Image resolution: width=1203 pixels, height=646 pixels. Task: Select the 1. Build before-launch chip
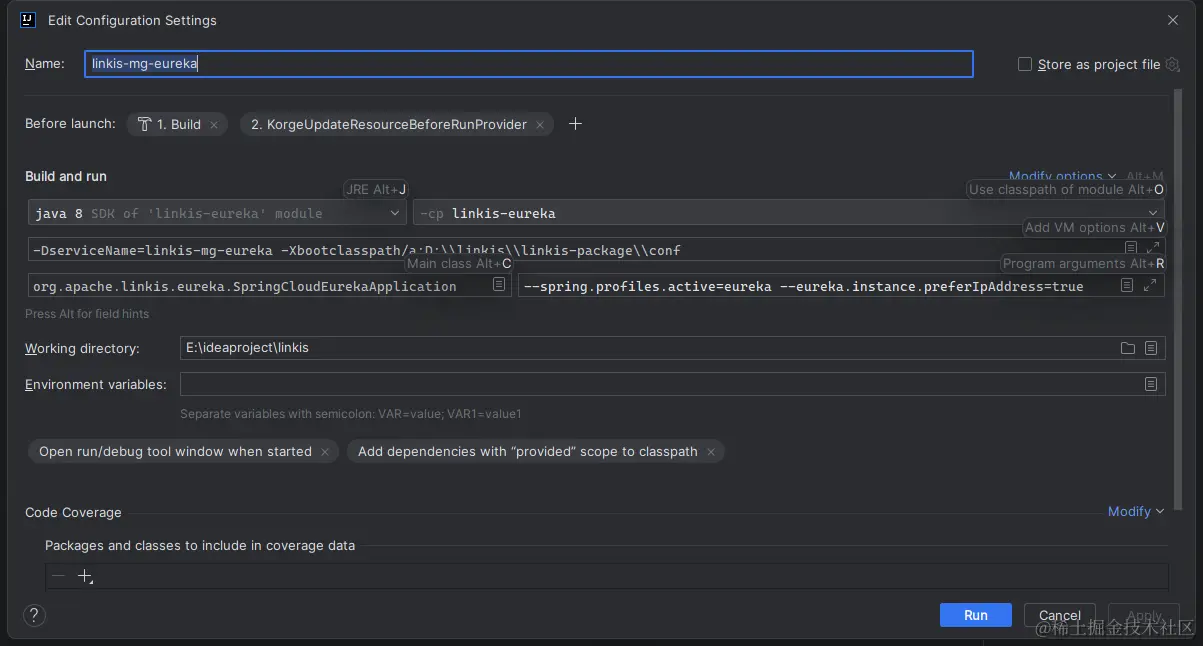pyautogui.click(x=178, y=125)
